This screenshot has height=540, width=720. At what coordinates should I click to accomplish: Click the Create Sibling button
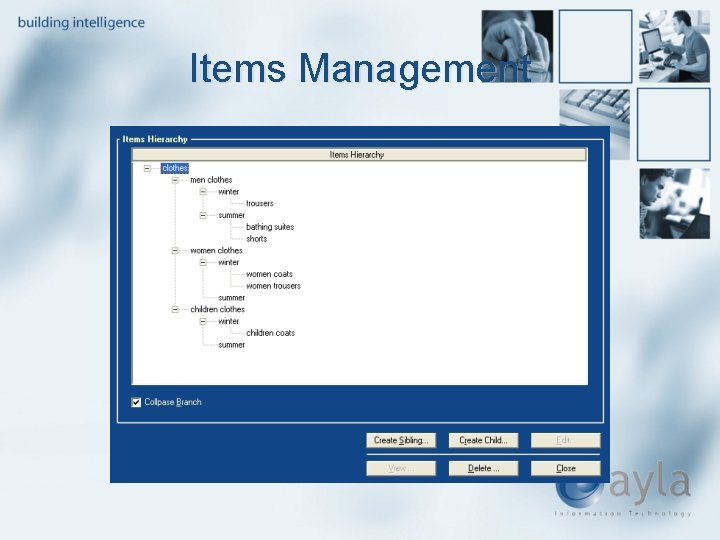click(x=401, y=440)
